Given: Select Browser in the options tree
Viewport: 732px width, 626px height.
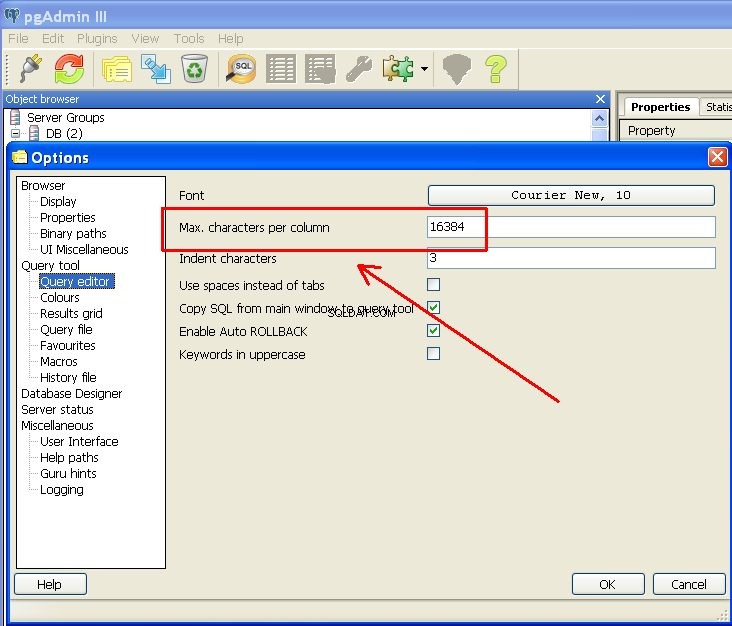Looking at the screenshot, I should pos(43,185).
